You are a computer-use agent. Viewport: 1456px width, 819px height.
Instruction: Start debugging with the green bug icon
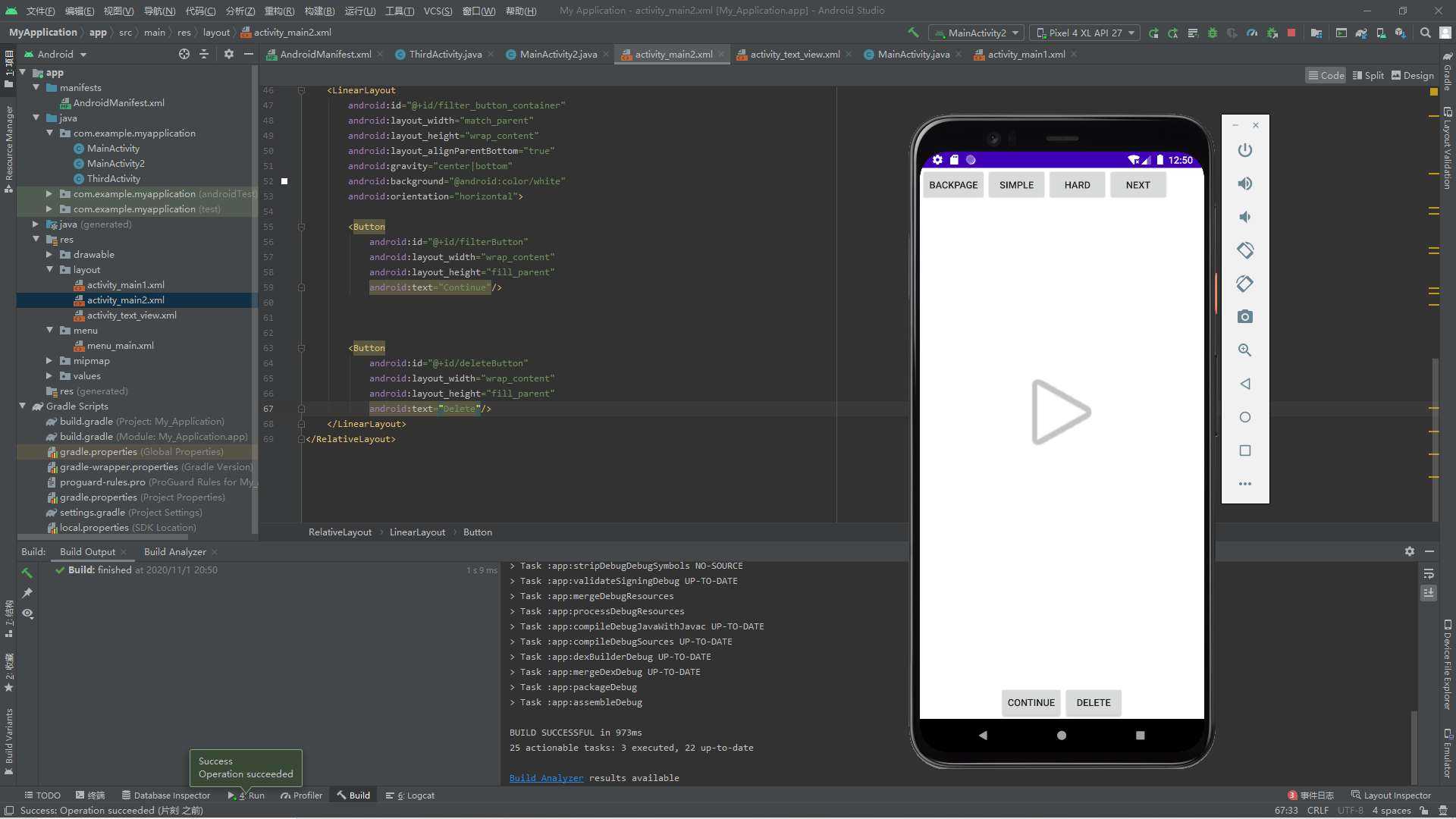[x=1212, y=33]
